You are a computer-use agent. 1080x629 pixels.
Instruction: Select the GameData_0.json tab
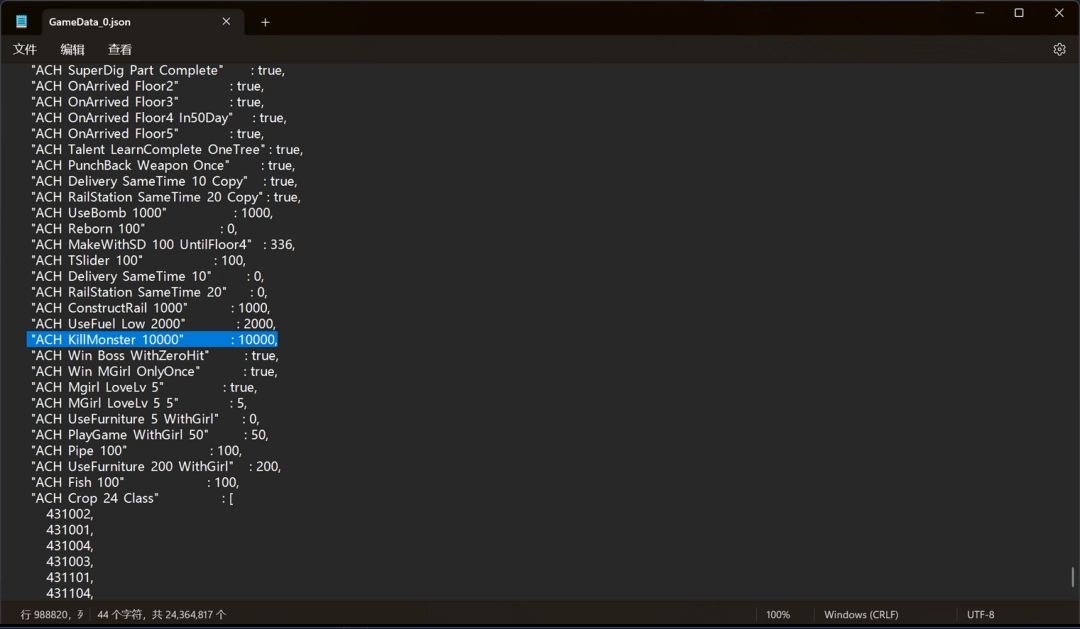[110, 22]
